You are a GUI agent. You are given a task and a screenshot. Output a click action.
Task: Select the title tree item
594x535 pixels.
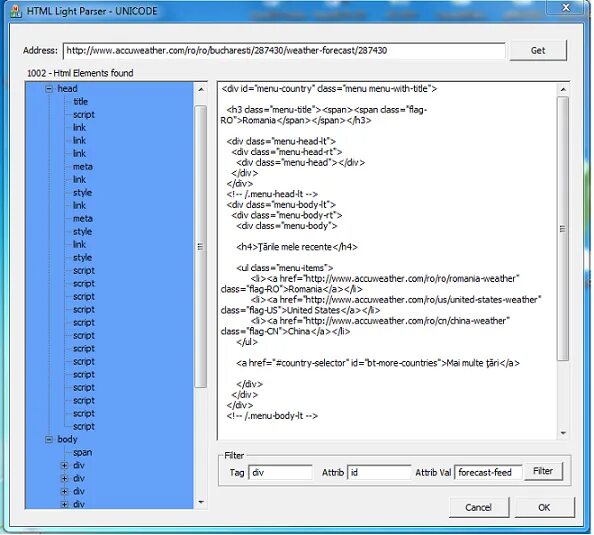[x=80, y=102]
